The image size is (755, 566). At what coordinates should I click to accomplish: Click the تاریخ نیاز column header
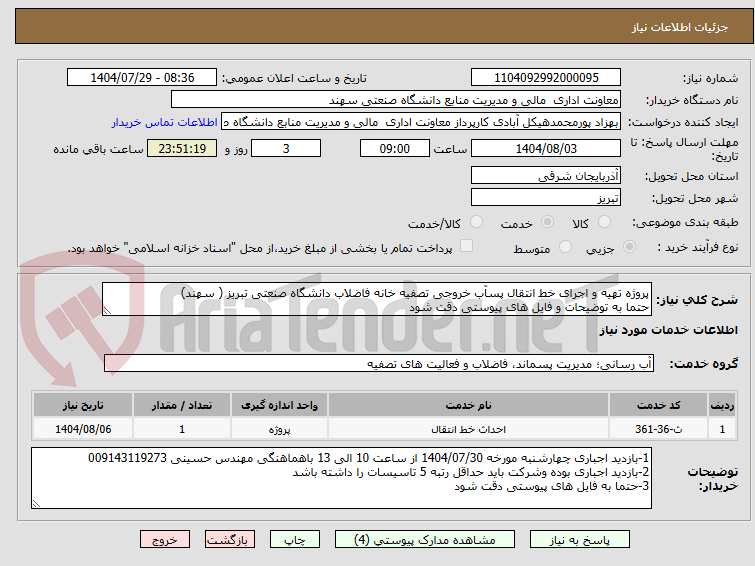click(x=83, y=405)
